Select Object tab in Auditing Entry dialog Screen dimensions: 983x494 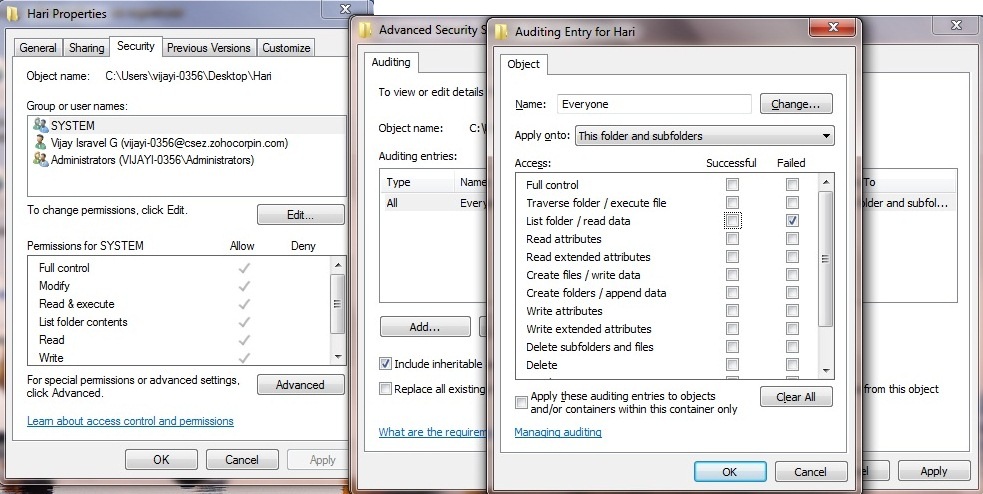[523, 64]
